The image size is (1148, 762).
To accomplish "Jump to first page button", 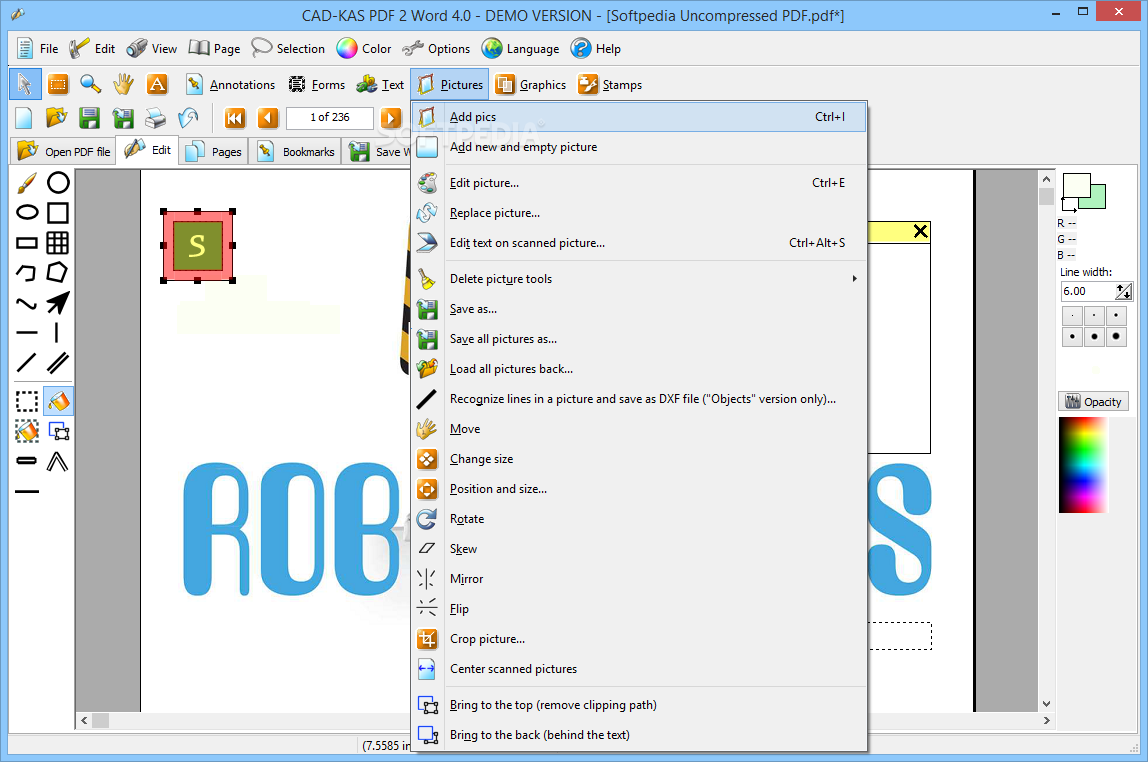I will click(x=235, y=118).
